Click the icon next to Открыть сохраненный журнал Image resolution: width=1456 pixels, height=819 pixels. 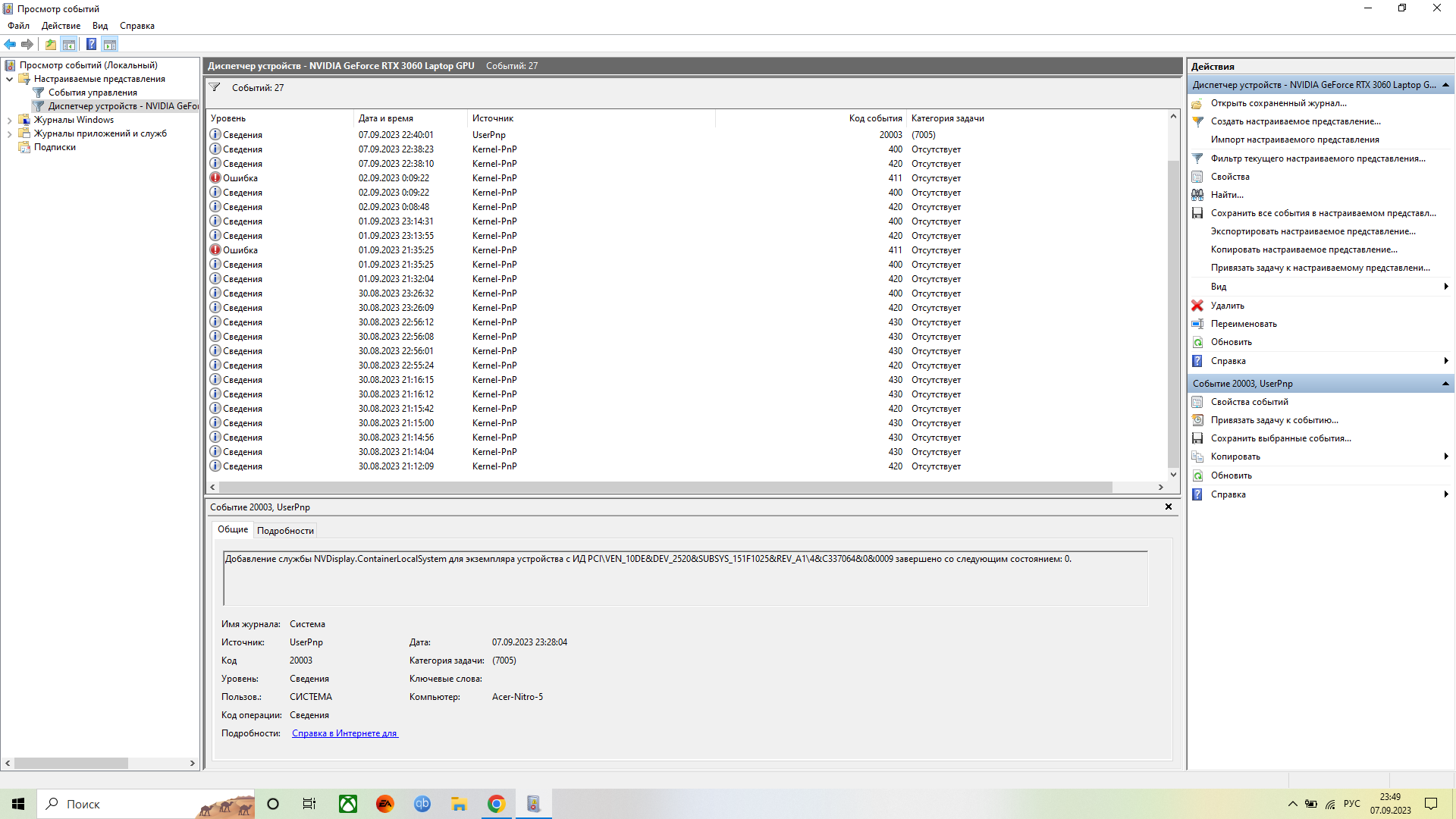[x=1197, y=103]
